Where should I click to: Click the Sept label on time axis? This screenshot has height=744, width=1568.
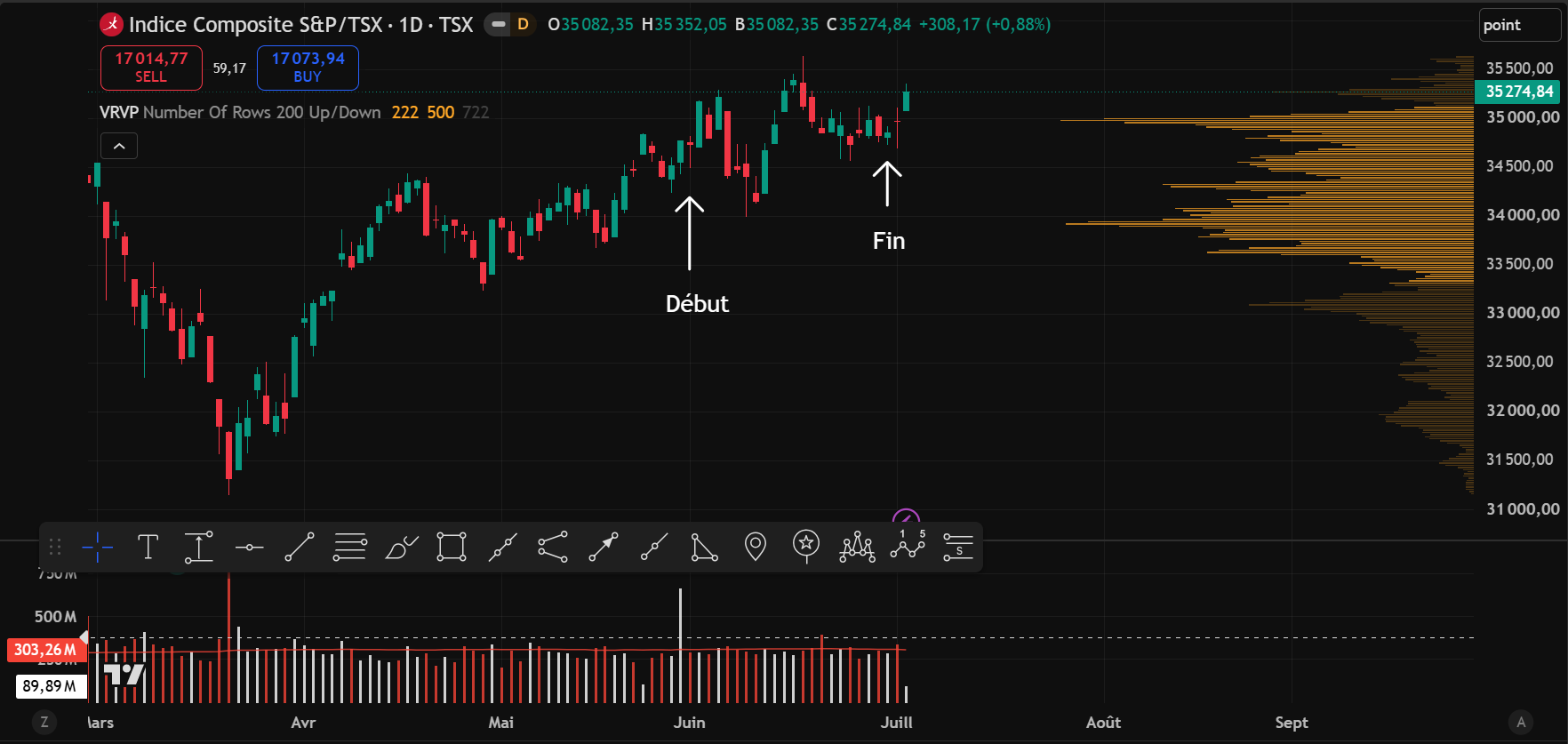point(1292,723)
